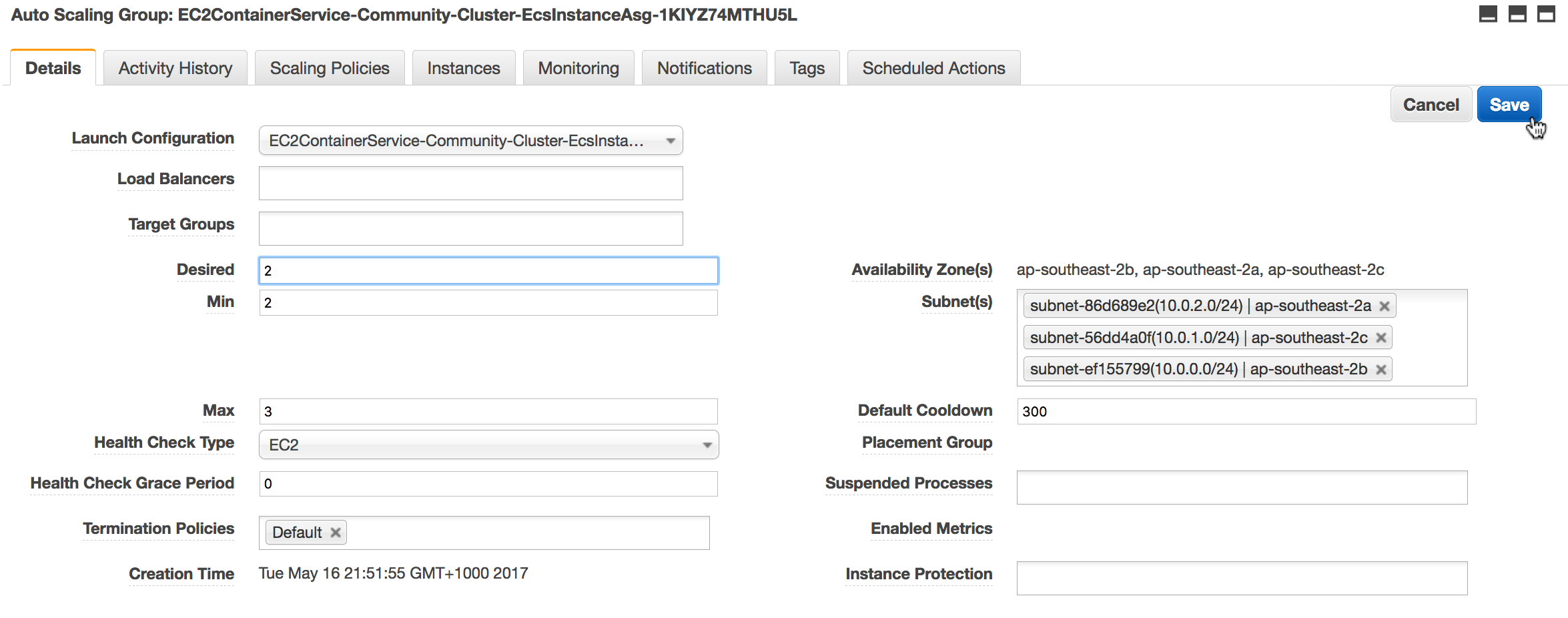Select the Load Balancers field
Viewport: 1568px width, 618px height.
470,184
